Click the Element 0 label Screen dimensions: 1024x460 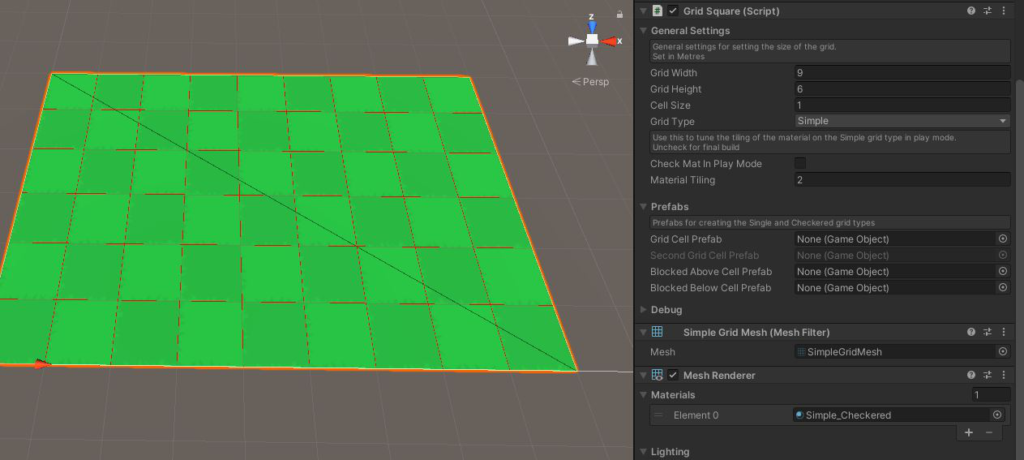click(x=696, y=415)
